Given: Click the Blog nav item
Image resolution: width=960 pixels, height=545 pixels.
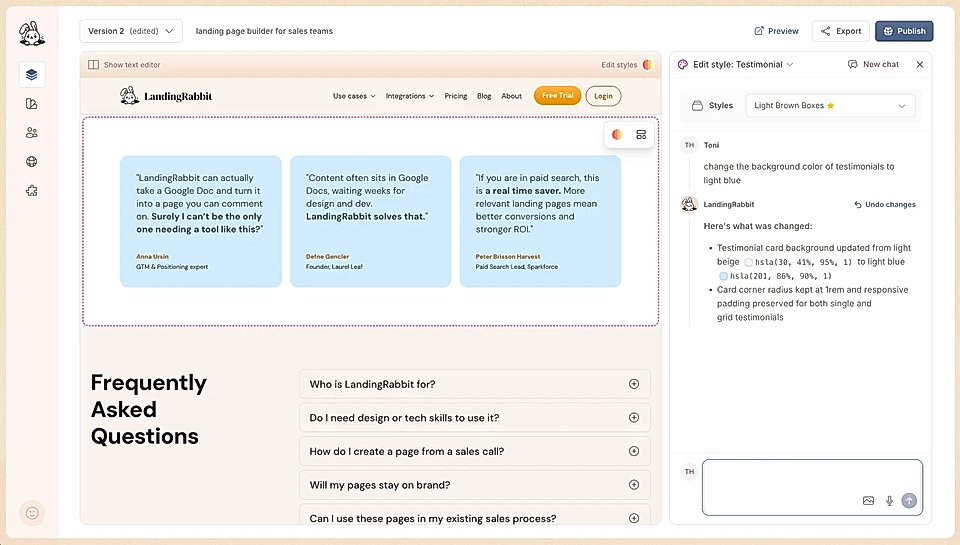Looking at the screenshot, I should pyautogui.click(x=484, y=96).
